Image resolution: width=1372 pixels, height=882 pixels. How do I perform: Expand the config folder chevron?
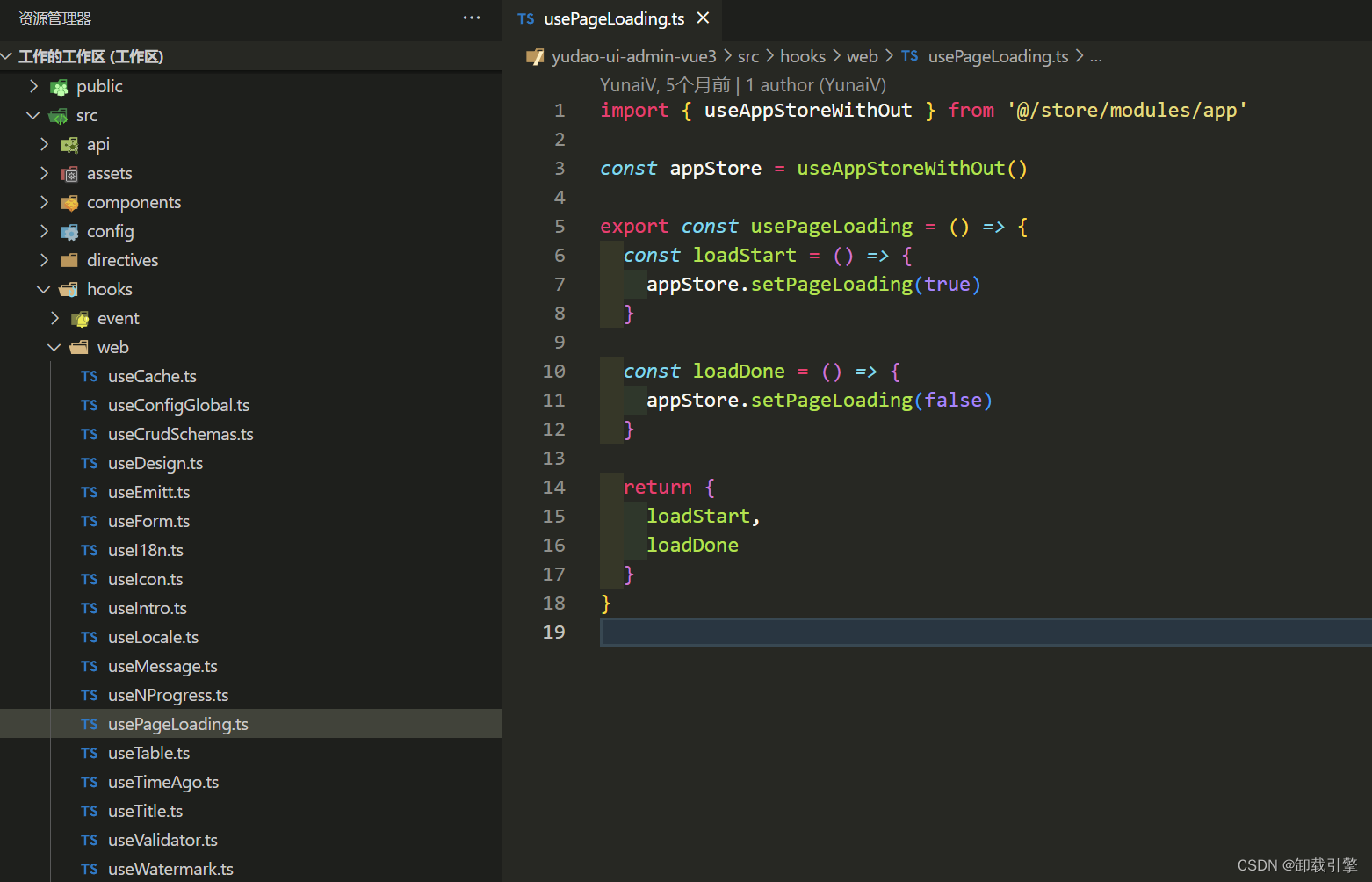[x=44, y=231]
